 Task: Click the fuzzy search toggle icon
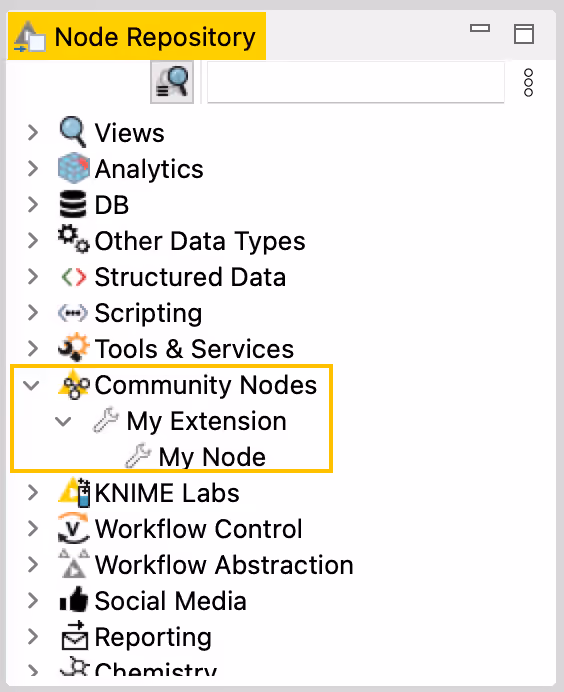click(172, 82)
